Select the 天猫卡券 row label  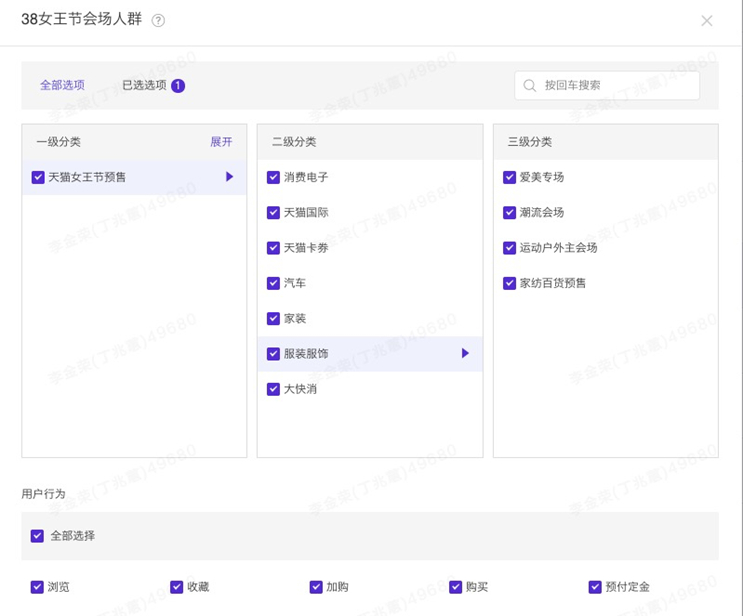(x=306, y=248)
